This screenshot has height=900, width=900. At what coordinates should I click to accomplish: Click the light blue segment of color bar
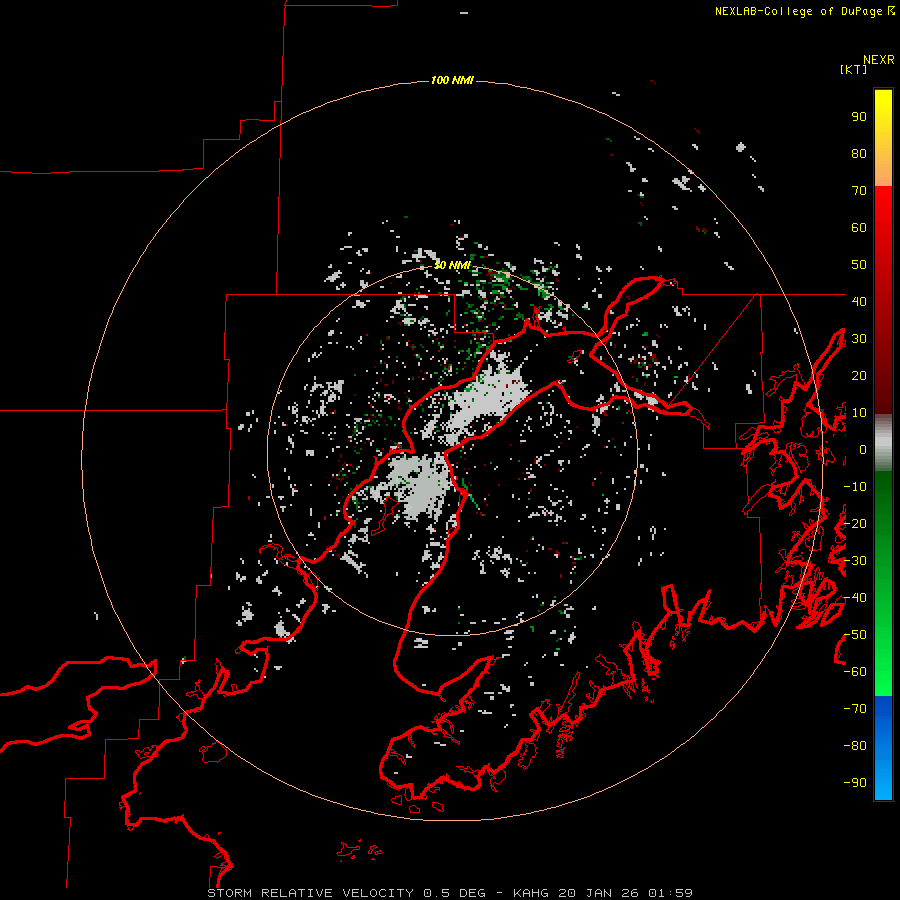(x=883, y=775)
